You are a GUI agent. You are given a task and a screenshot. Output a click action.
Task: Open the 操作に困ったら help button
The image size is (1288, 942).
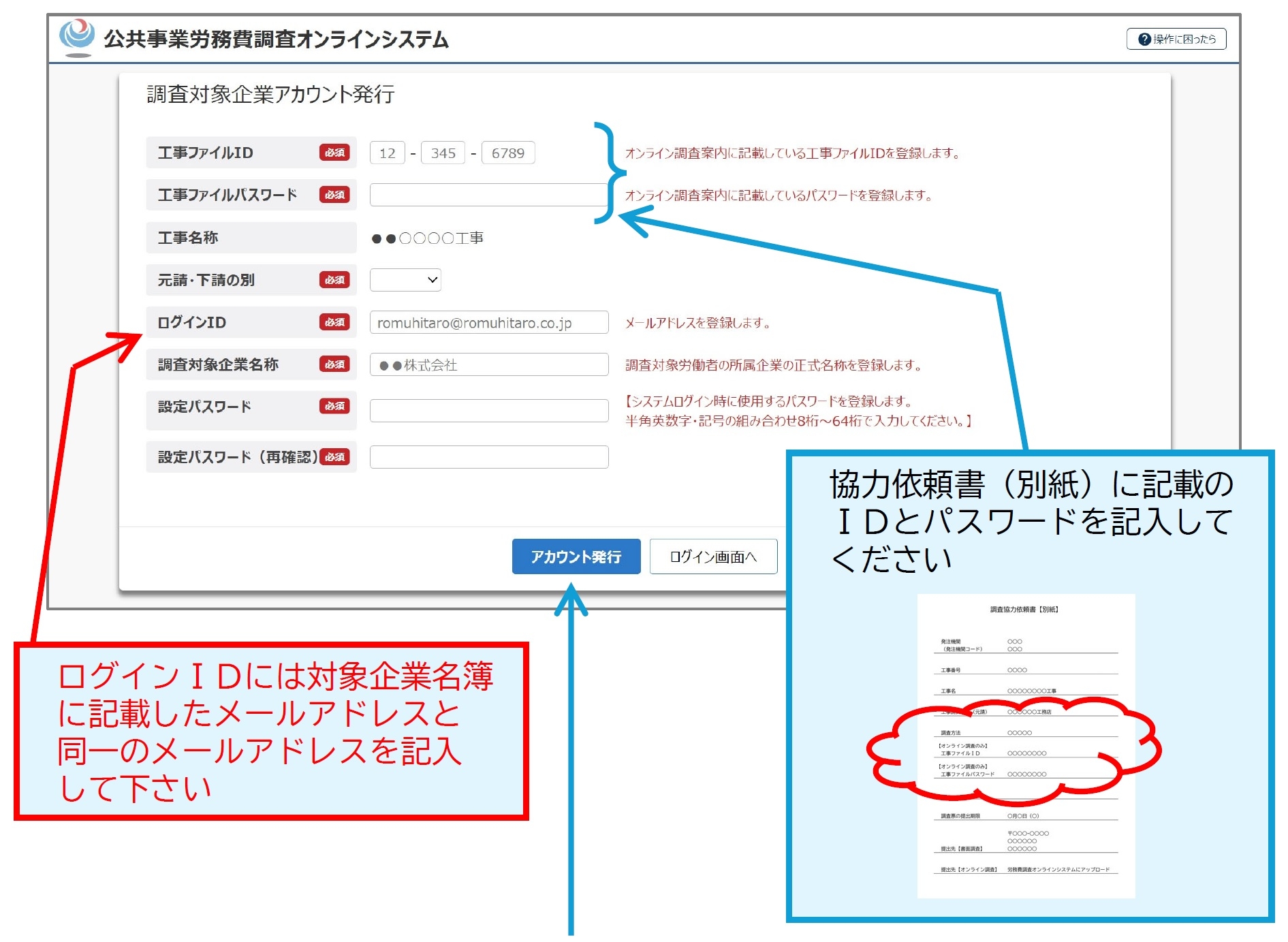click(x=1176, y=40)
